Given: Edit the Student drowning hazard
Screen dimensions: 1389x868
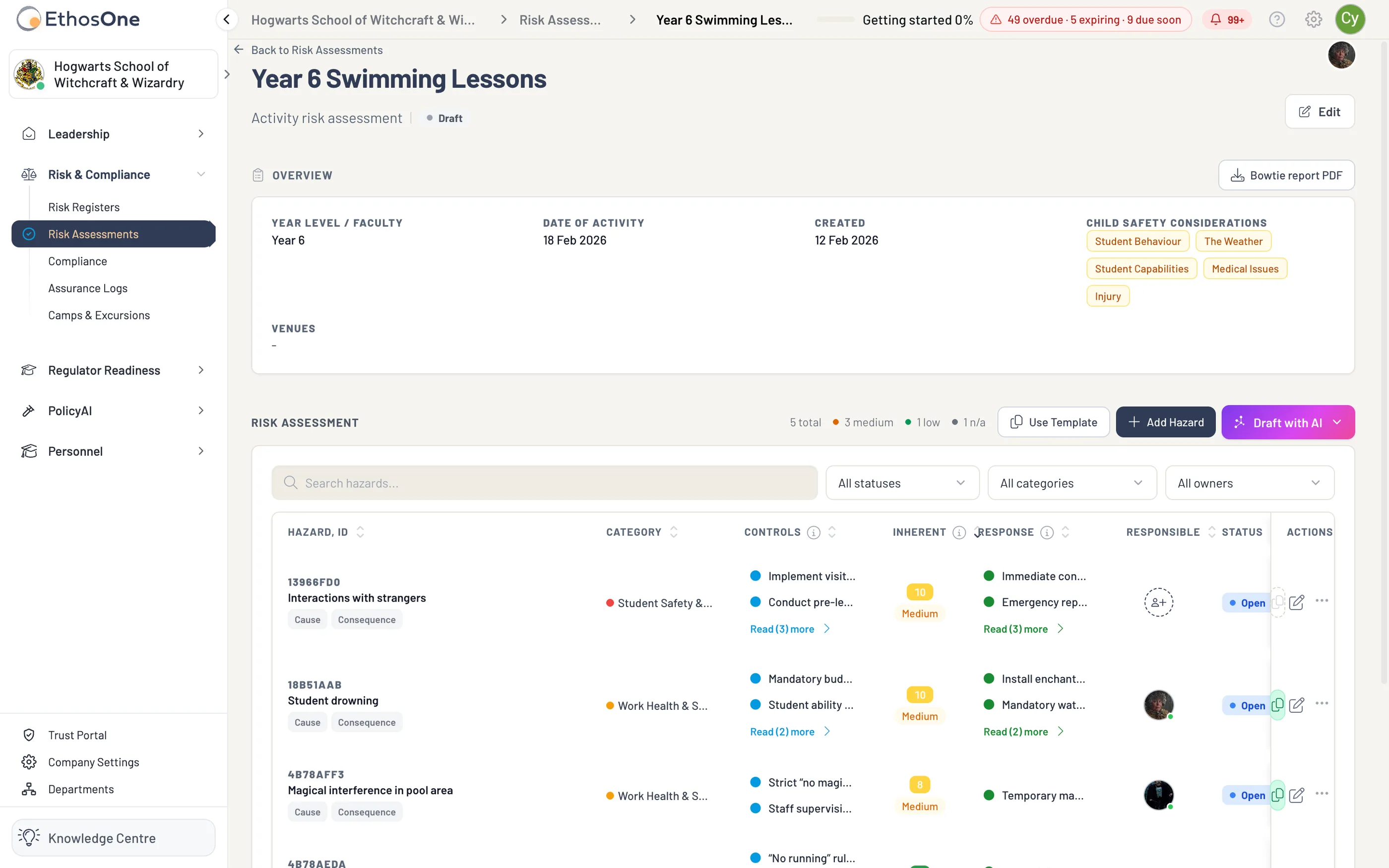Looking at the screenshot, I should (1297, 705).
